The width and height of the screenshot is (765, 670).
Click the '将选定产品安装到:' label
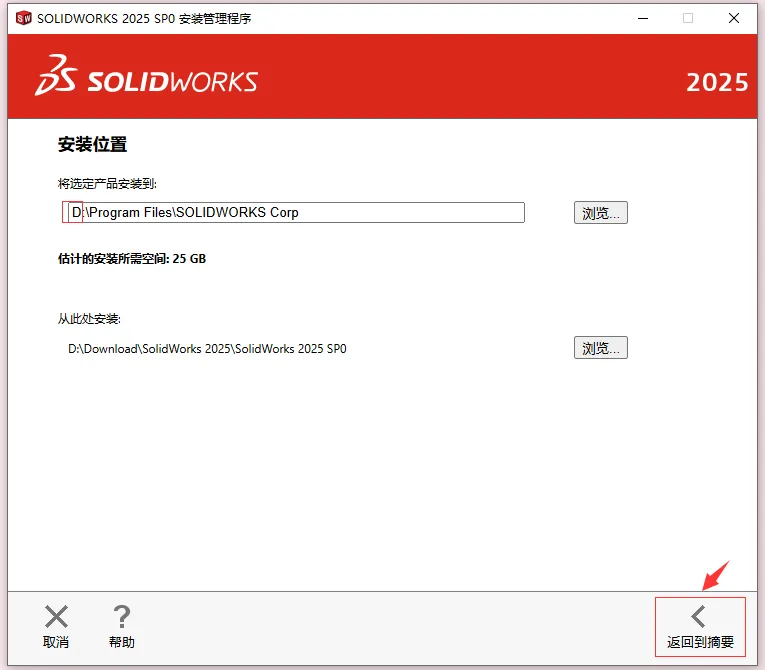(107, 184)
